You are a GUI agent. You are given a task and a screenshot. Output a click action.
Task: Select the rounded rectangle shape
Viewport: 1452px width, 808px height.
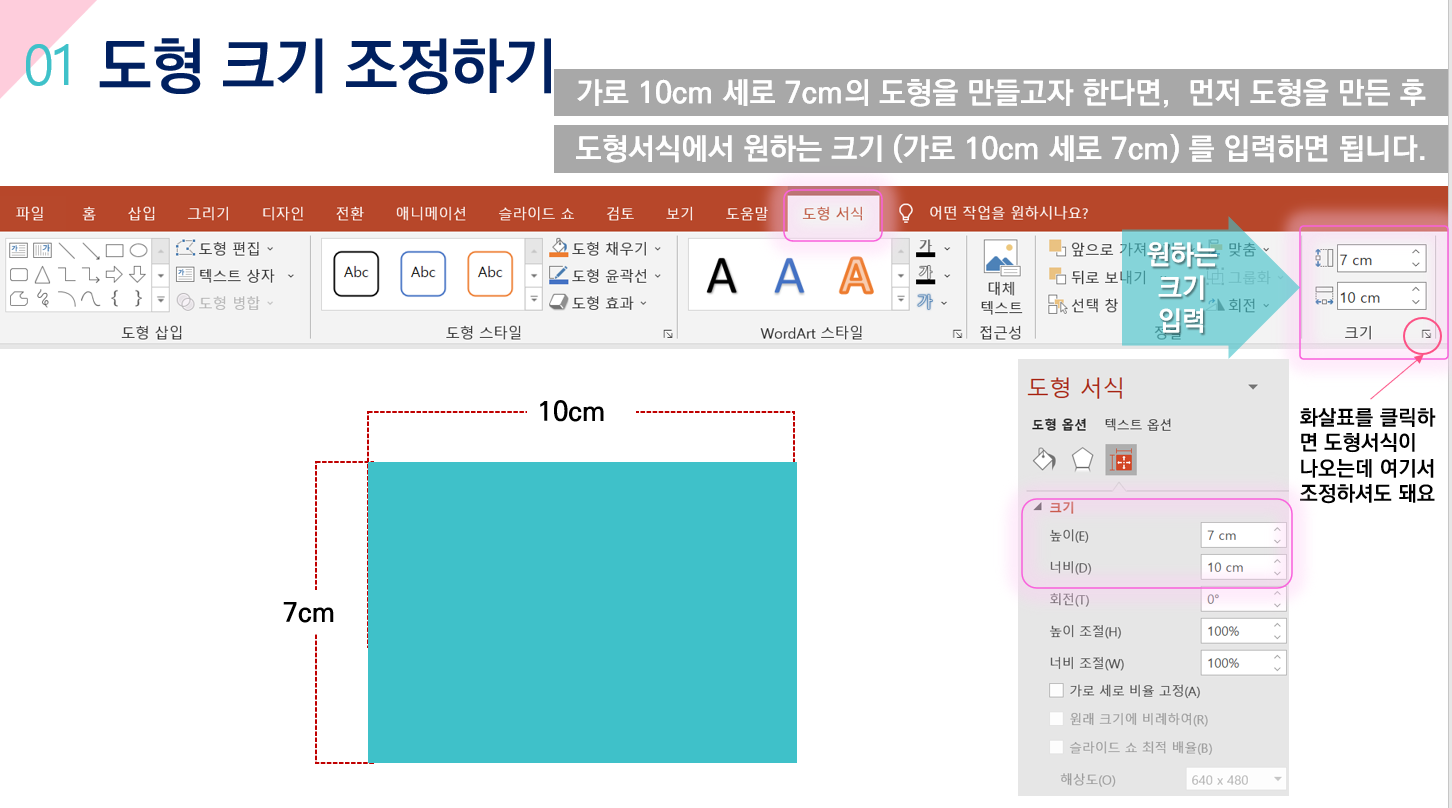click(17, 274)
